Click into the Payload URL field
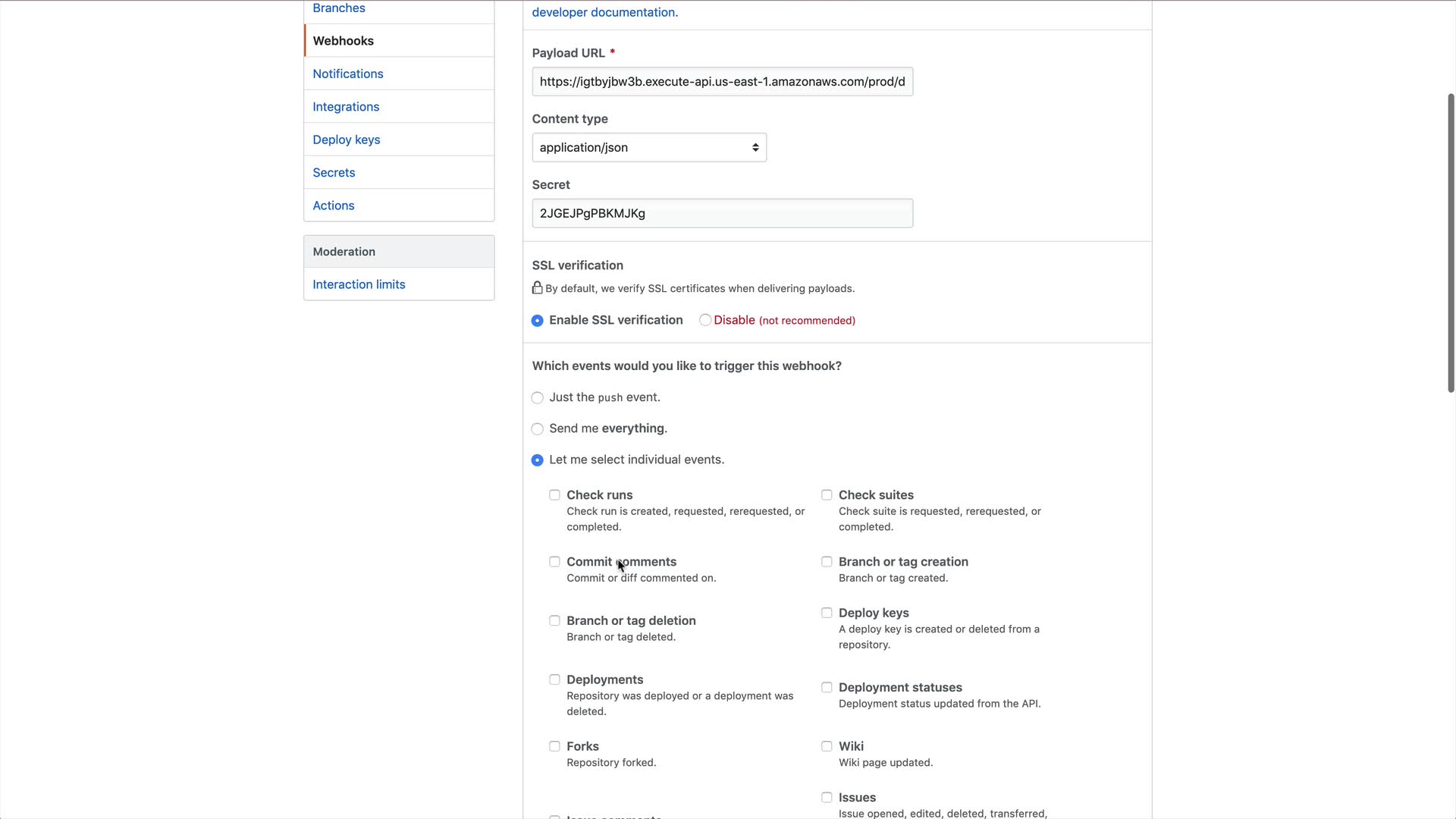The height and width of the screenshot is (819, 1456). (x=722, y=82)
